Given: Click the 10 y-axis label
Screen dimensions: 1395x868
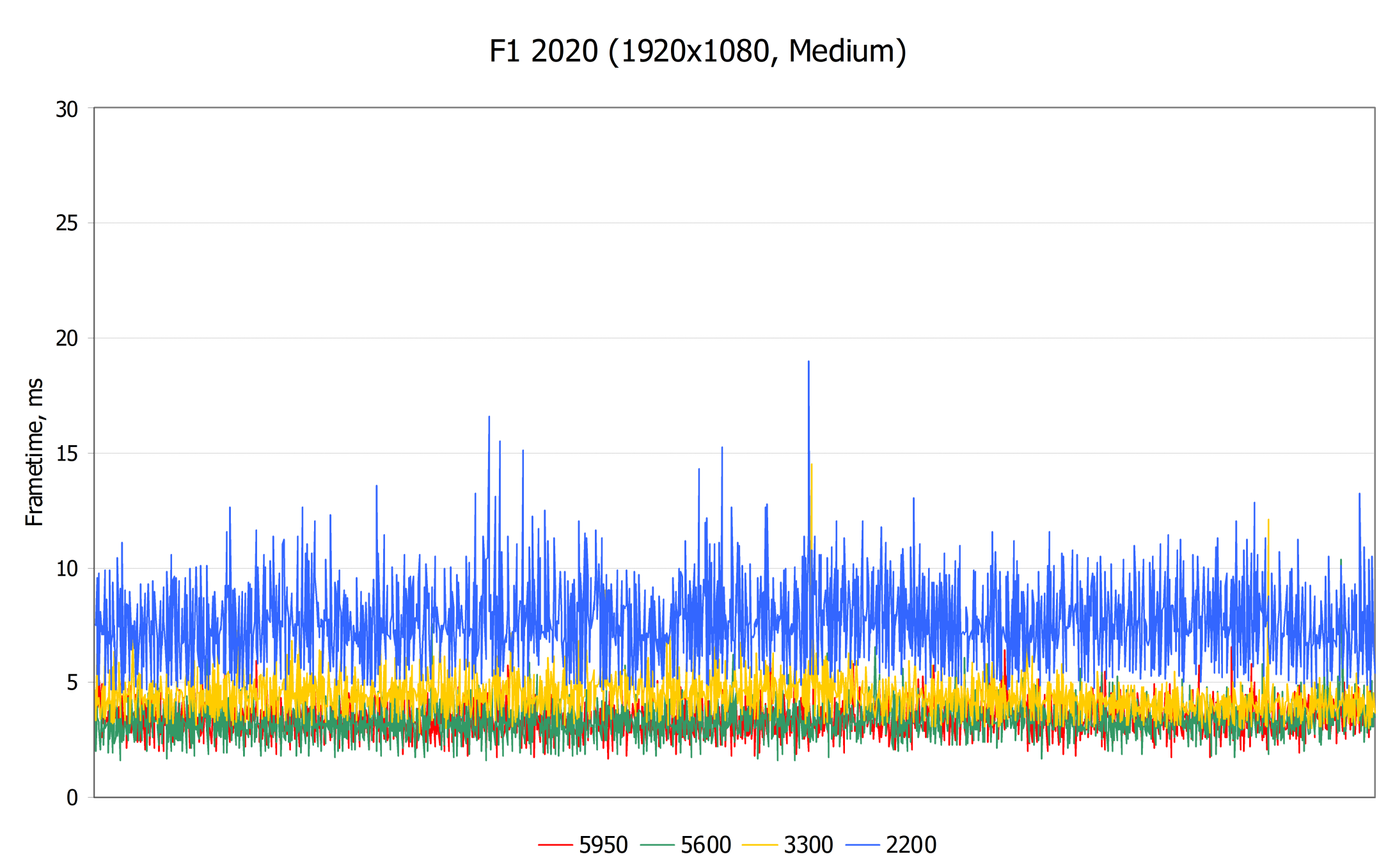Looking at the screenshot, I should [67, 568].
